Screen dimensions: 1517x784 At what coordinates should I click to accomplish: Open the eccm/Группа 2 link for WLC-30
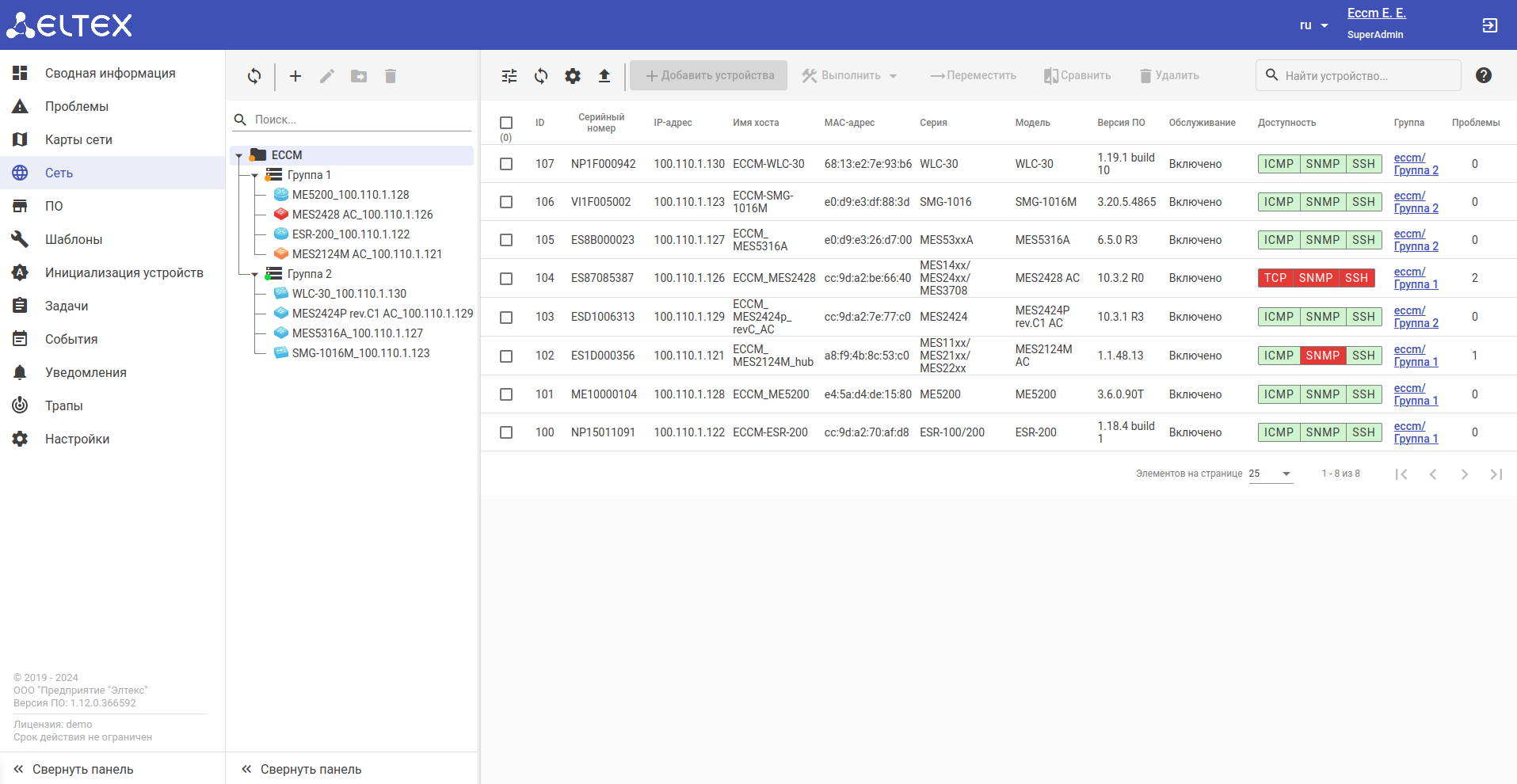pyautogui.click(x=1416, y=164)
